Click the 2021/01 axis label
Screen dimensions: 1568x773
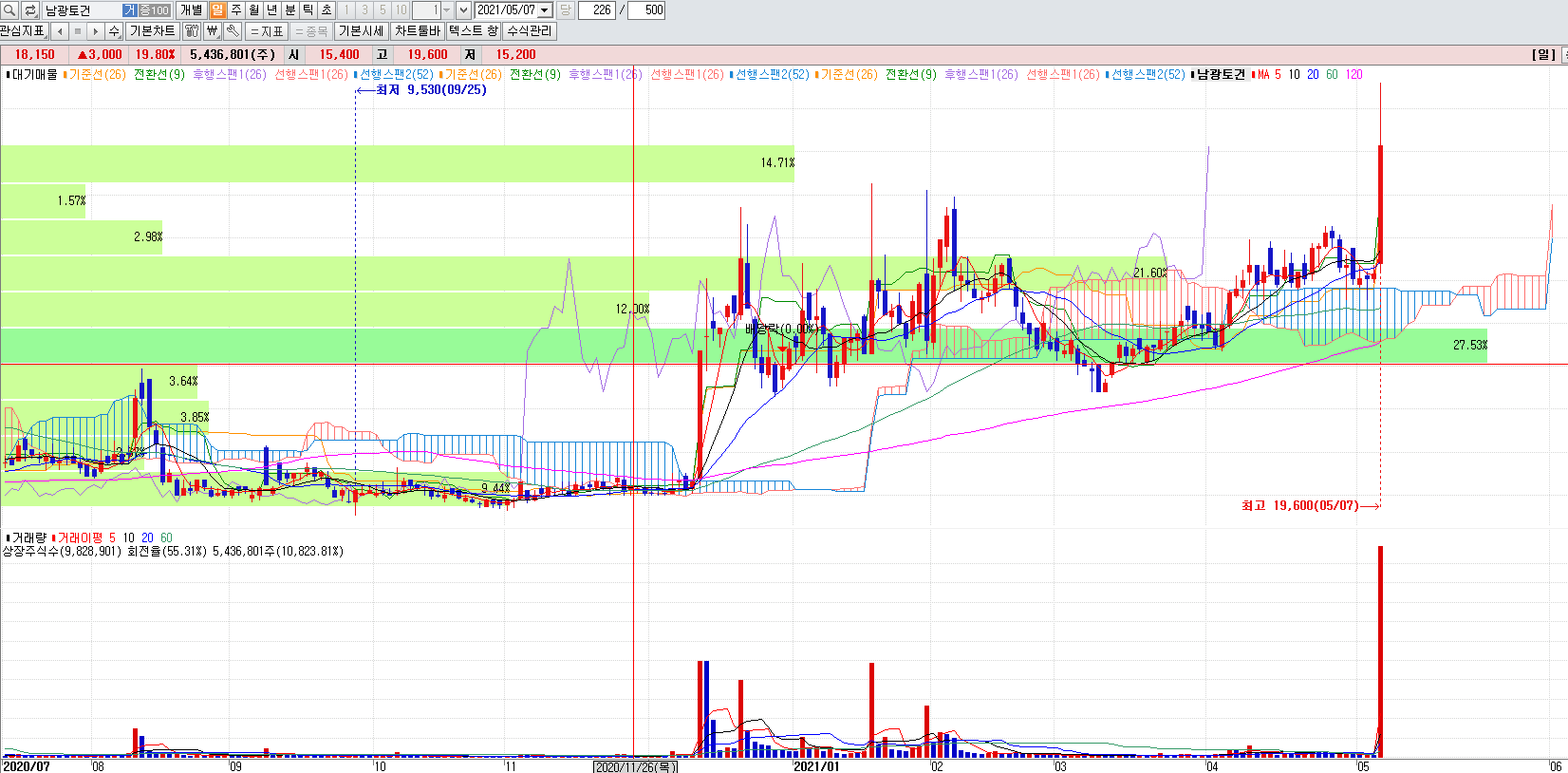816,766
